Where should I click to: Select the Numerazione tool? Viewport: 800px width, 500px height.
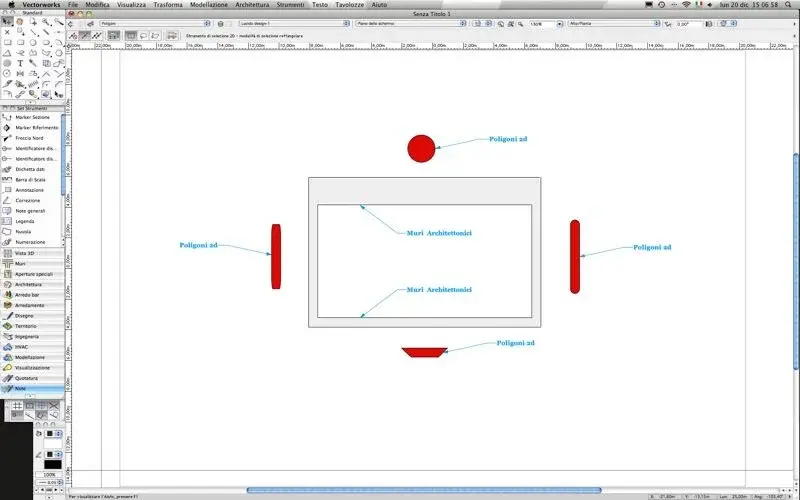(x=32, y=242)
